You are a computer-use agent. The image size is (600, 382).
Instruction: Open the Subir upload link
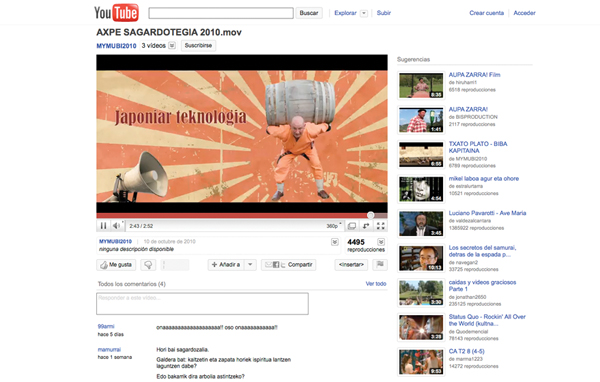click(x=383, y=13)
